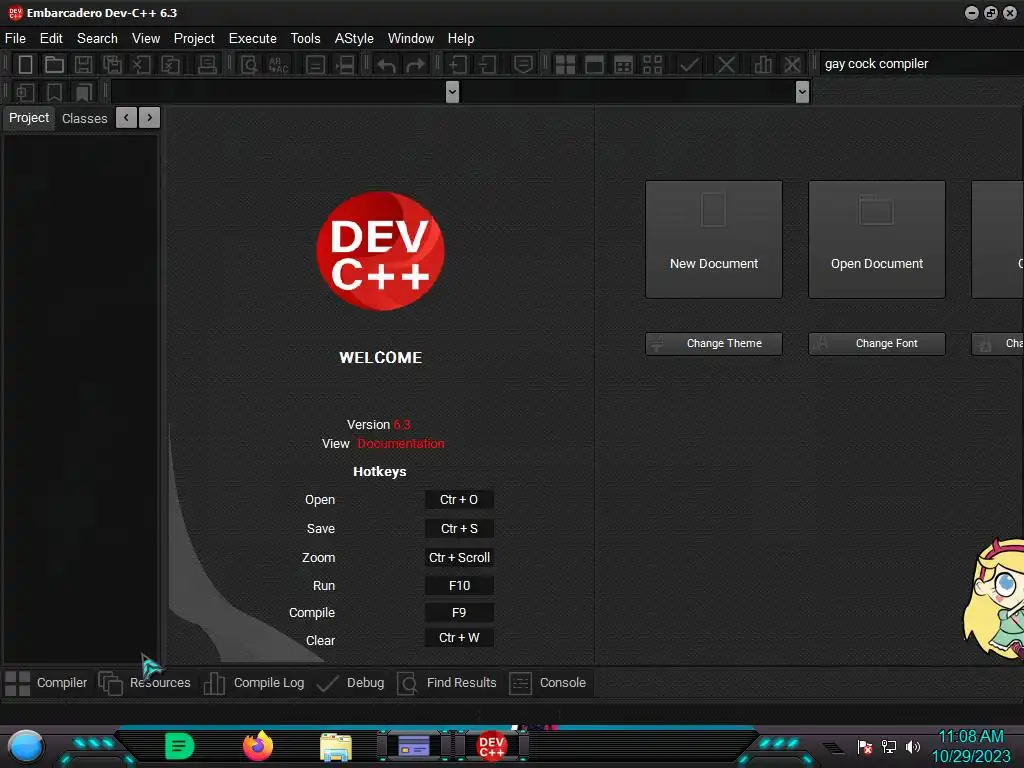Click the blue Start orb on taskbar
Image resolution: width=1024 pixels, height=768 pixels.
pos(25,746)
